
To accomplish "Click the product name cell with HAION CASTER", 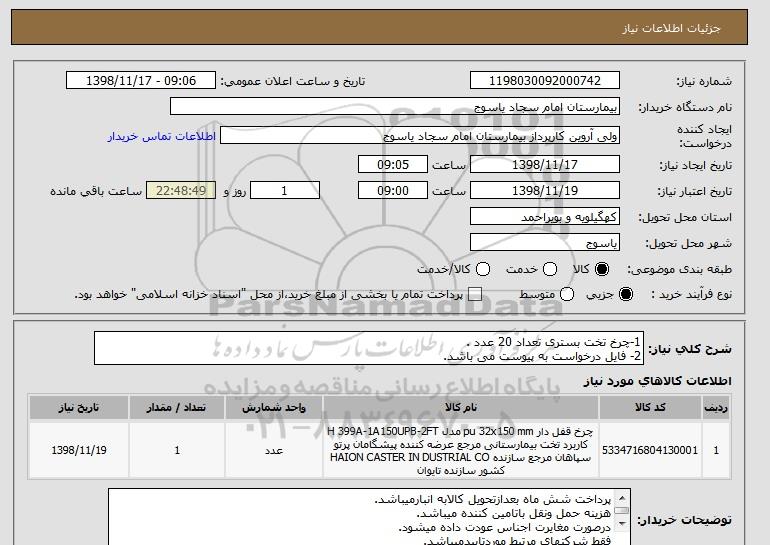I will click(461, 450).
